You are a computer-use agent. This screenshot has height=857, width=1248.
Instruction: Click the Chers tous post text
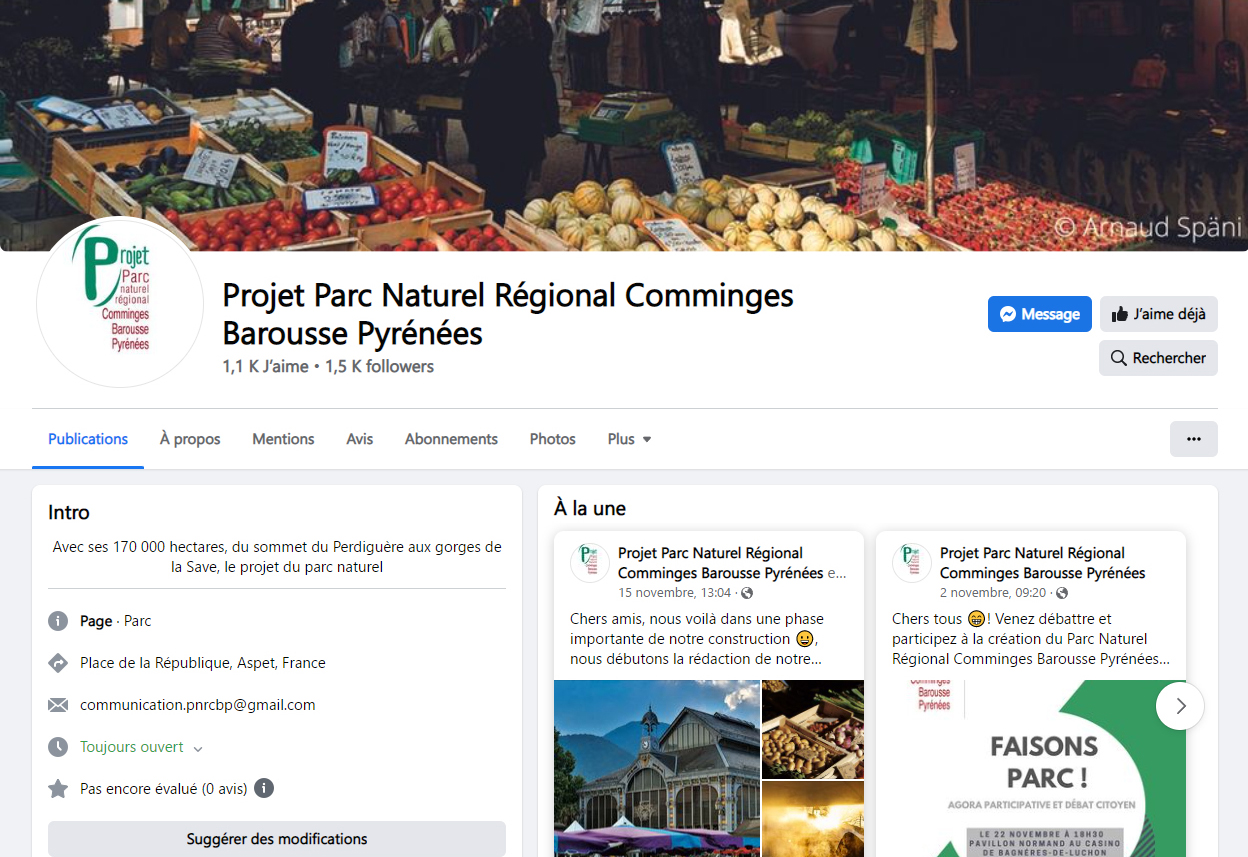[x=1030, y=639]
